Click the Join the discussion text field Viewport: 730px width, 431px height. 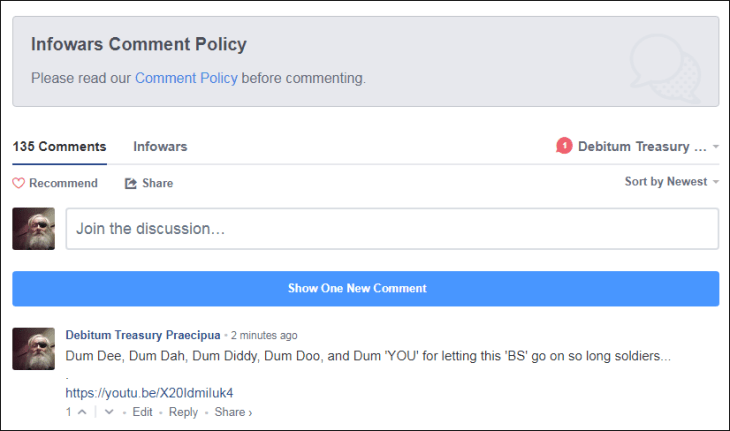tap(391, 229)
